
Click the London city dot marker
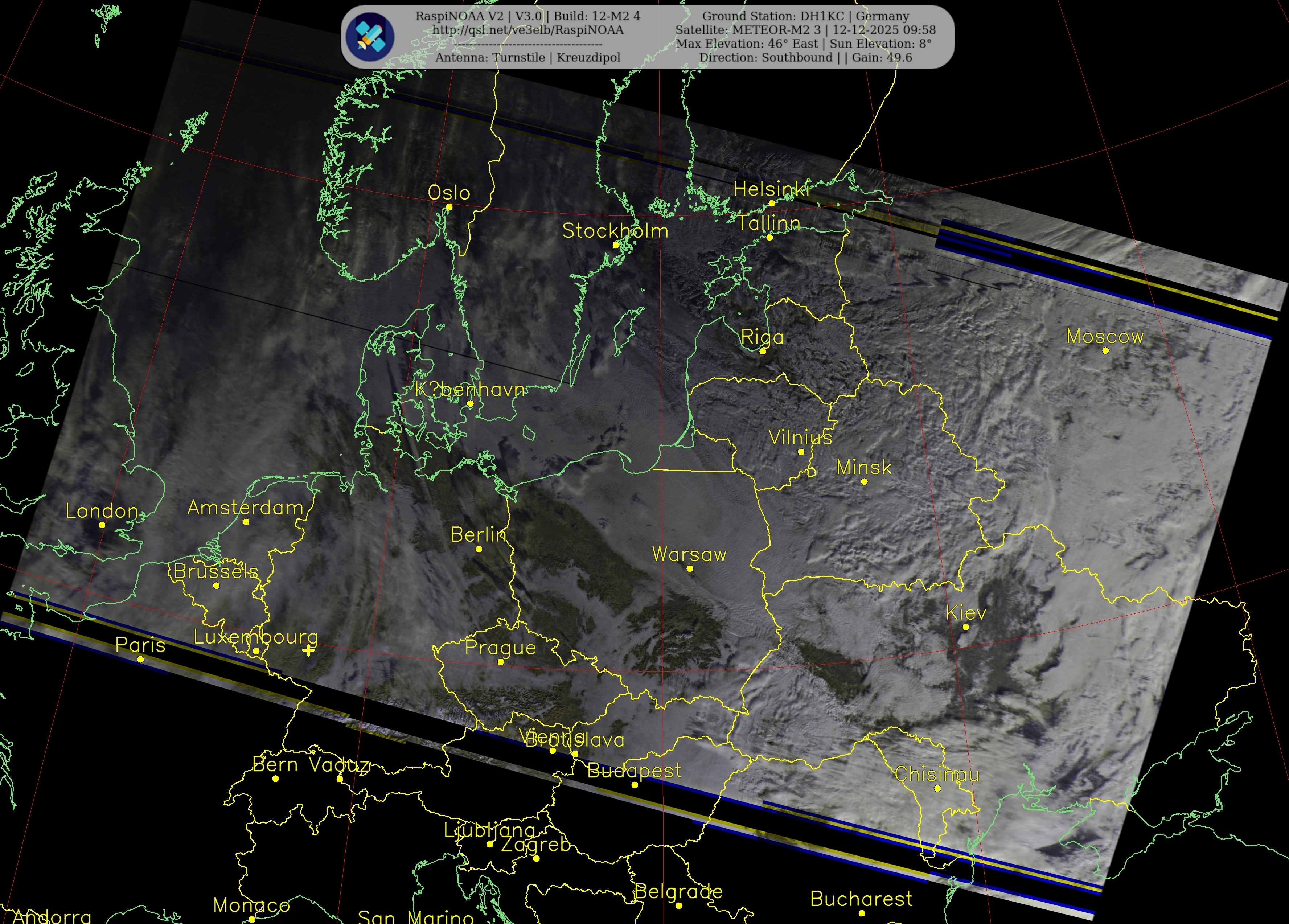(102, 525)
